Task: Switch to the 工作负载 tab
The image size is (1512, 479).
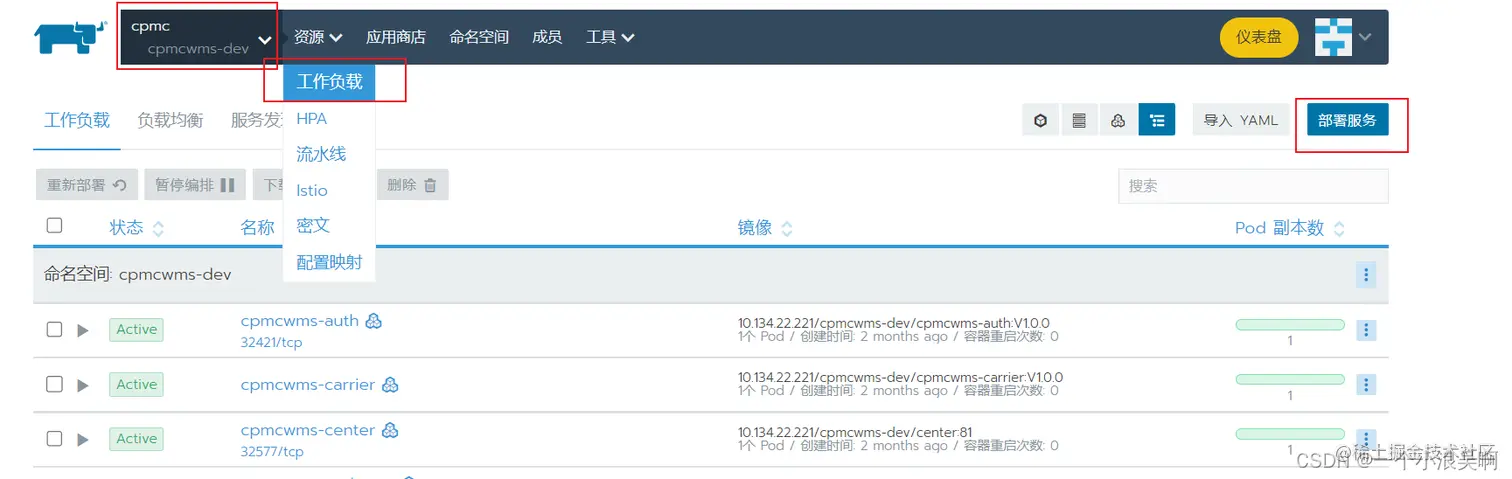Action: (x=77, y=120)
